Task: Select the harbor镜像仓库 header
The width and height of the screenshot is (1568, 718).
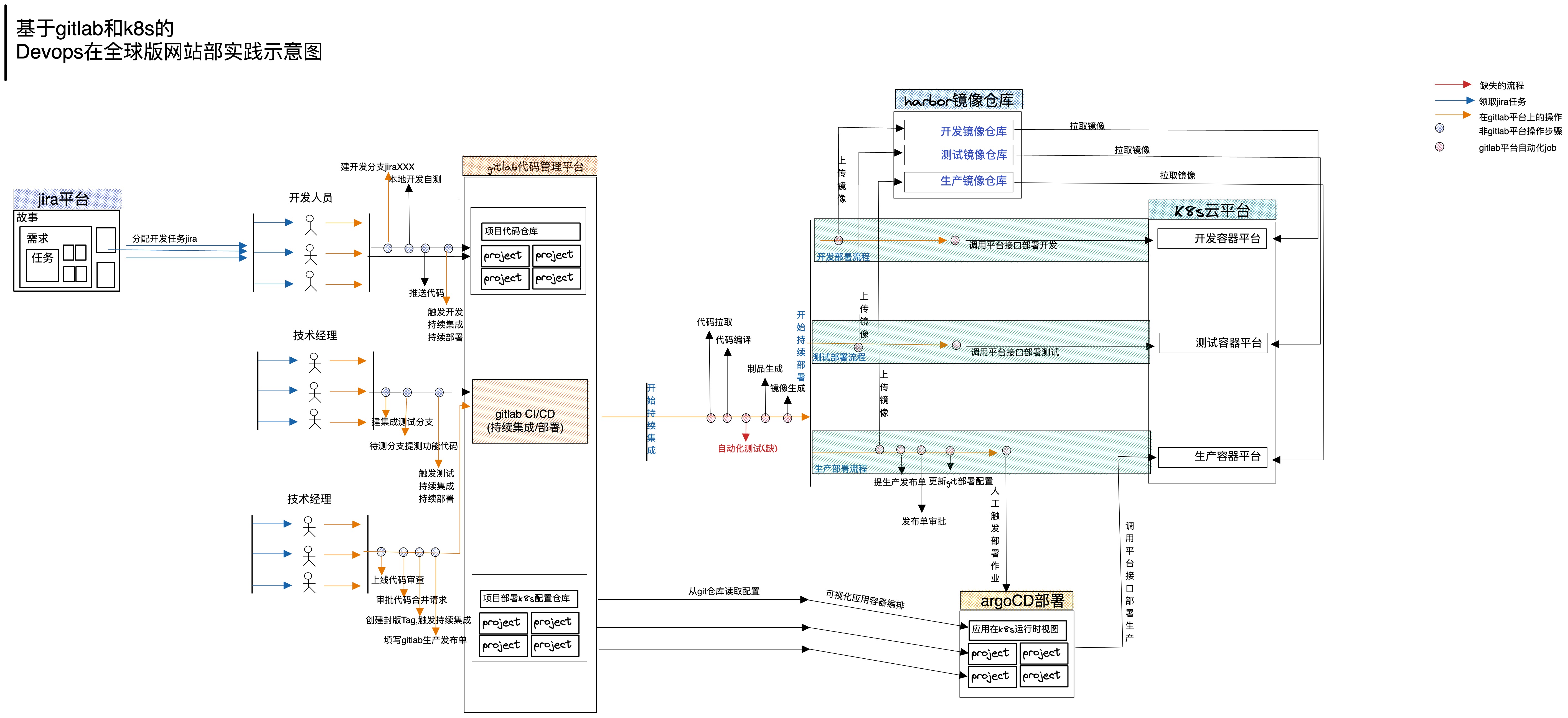Action: click(x=959, y=100)
